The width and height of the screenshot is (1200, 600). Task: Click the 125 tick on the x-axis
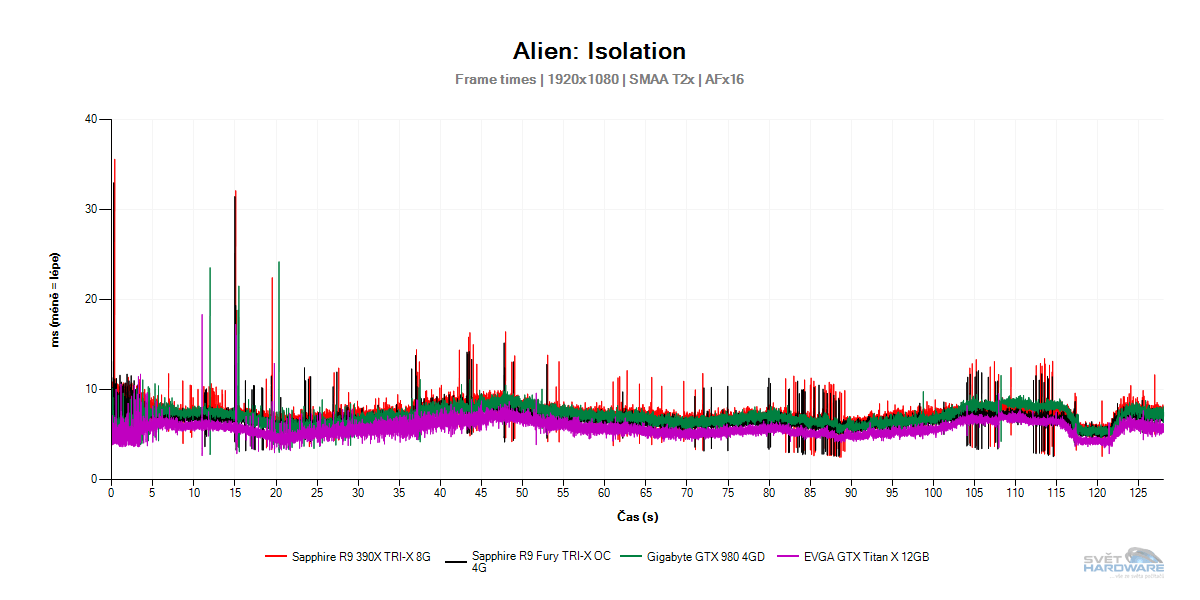click(1138, 493)
